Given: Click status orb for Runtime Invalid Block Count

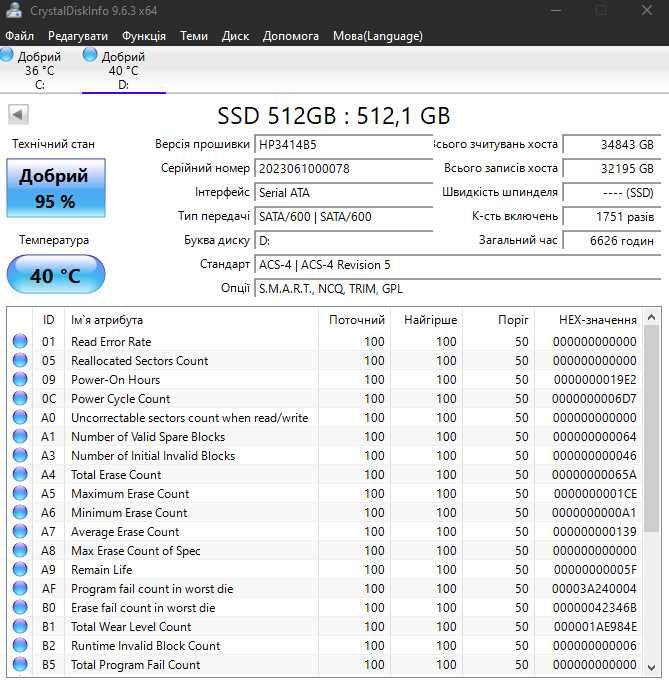Looking at the screenshot, I should click(20, 645).
